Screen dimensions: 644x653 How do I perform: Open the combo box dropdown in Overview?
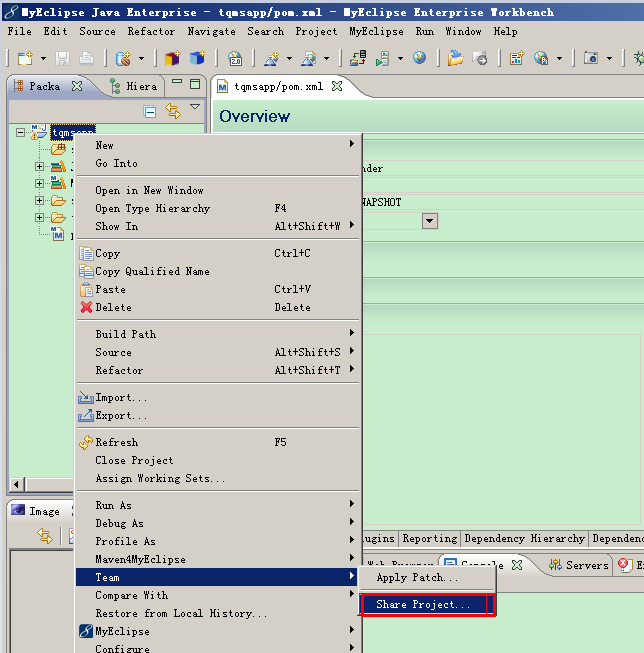tap(430, 221)
